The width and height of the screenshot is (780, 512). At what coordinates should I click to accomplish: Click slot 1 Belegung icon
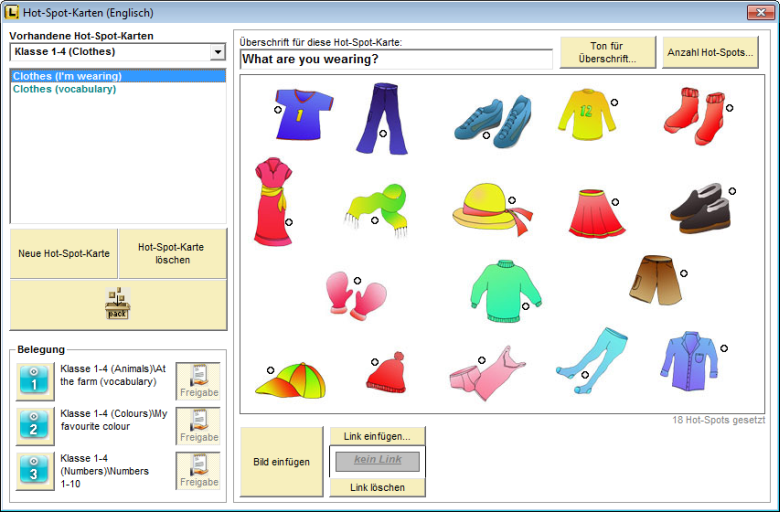pos(34,381)
